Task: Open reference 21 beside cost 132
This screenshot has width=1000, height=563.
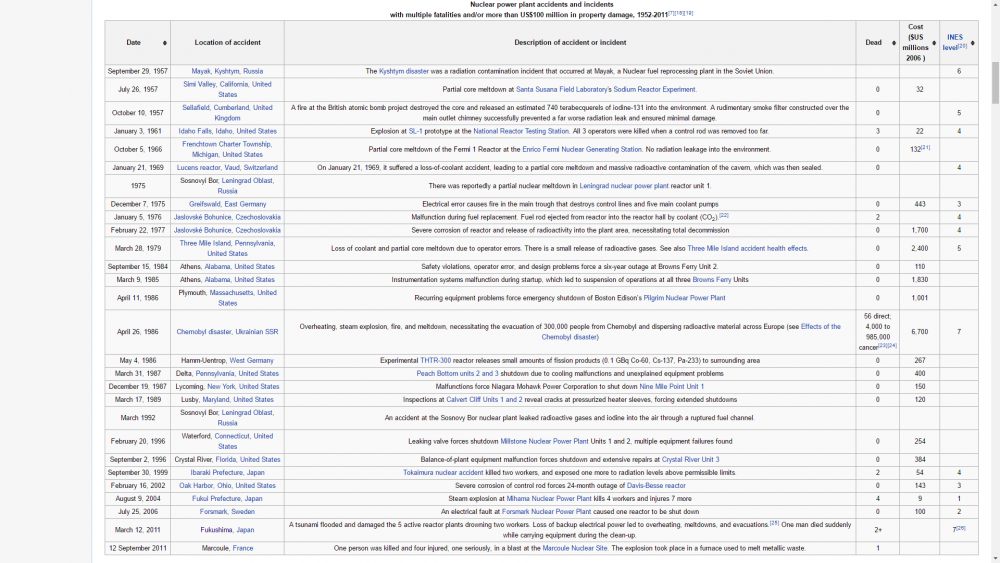Action: click(x=925, y=148)
